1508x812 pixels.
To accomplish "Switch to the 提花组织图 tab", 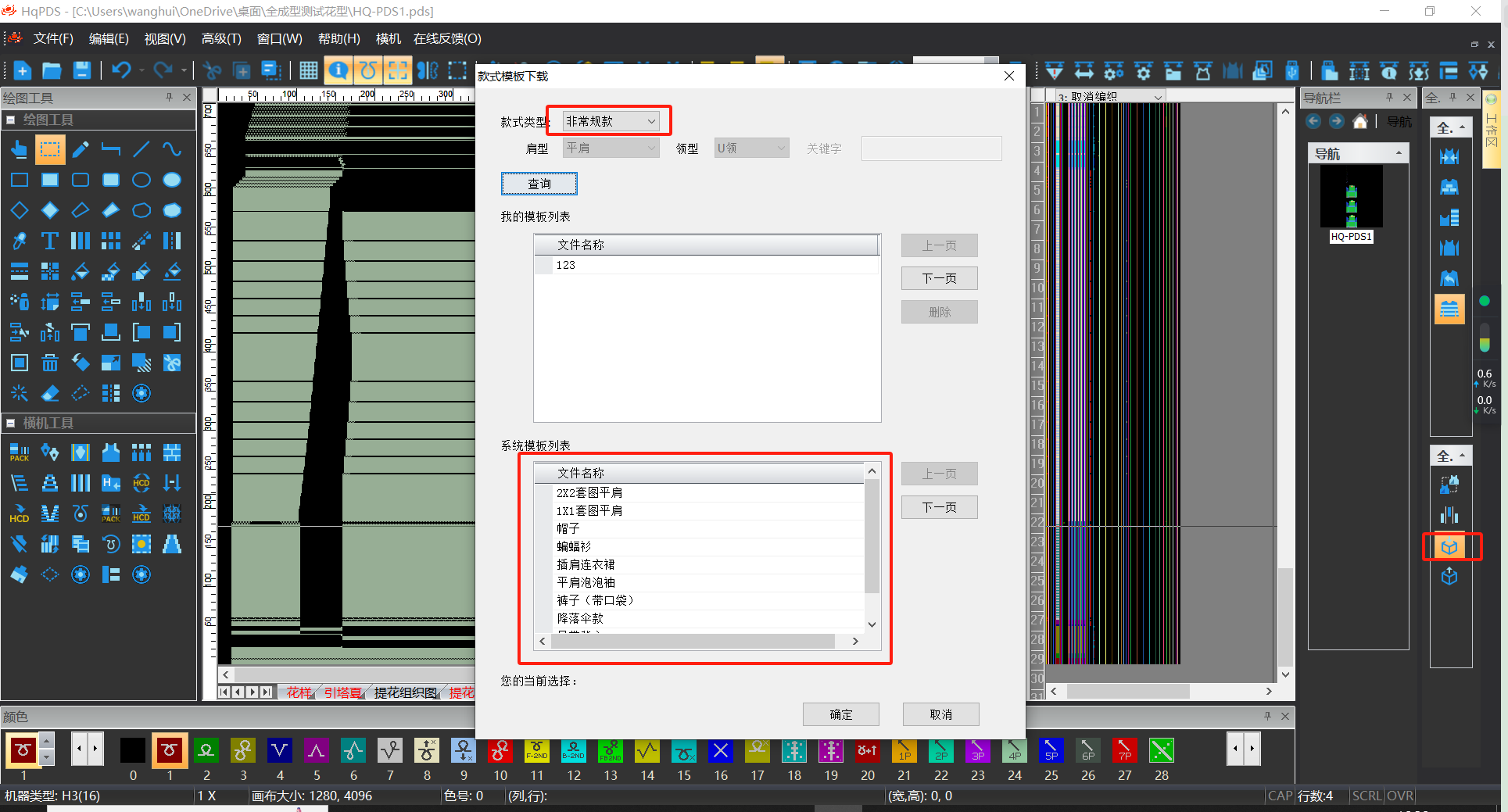I will pos(406,692).
